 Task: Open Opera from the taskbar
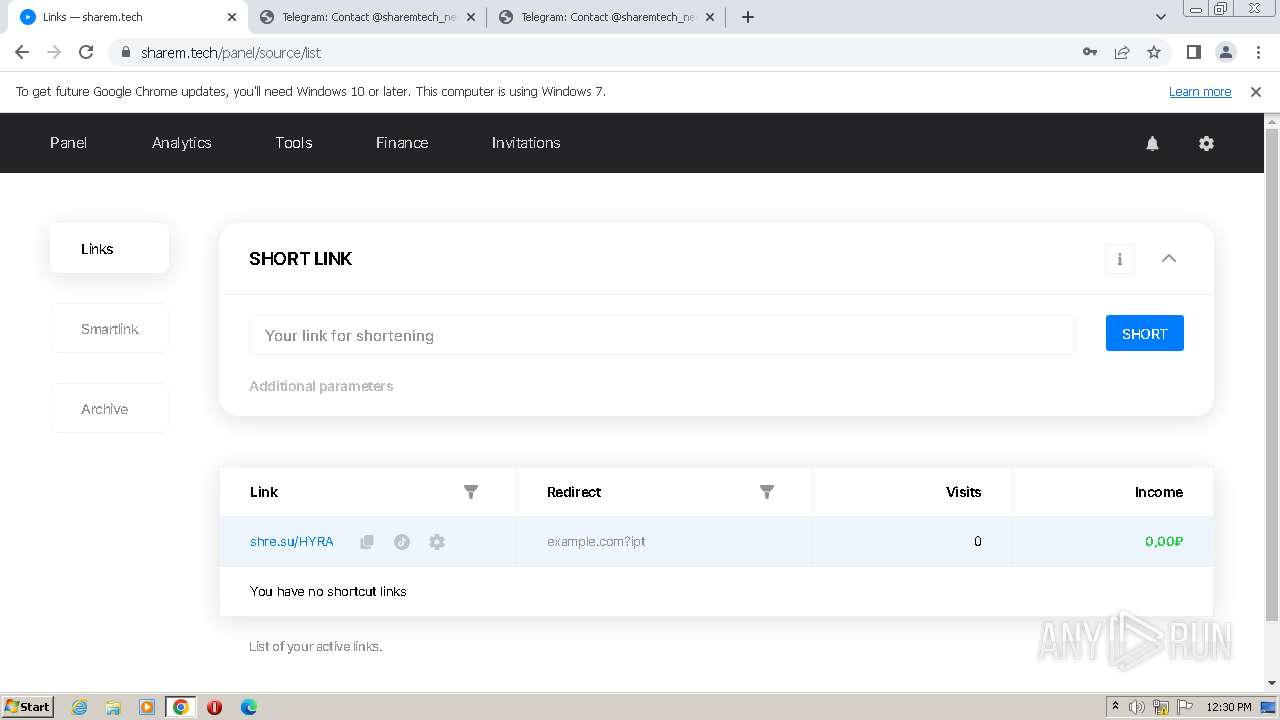pyautogui.click(x=214, y=707)
